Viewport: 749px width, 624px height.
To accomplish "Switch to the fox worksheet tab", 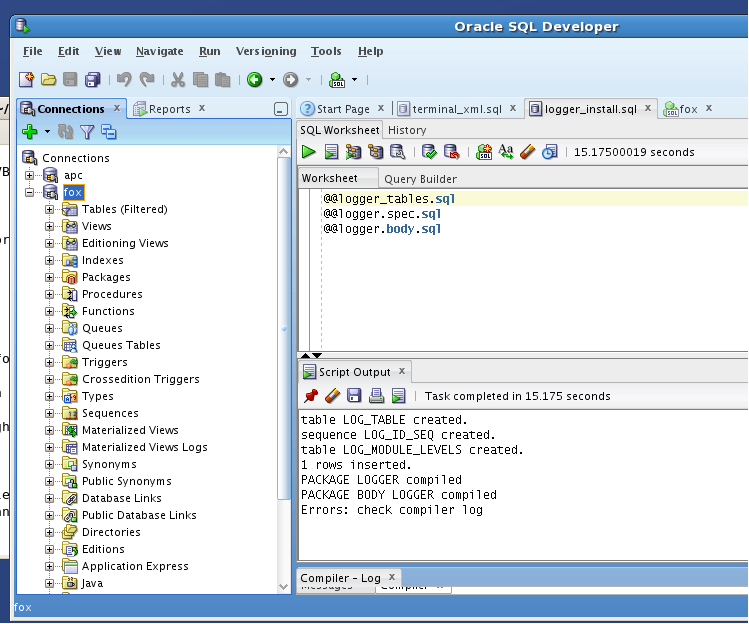I will pos(688,109).
